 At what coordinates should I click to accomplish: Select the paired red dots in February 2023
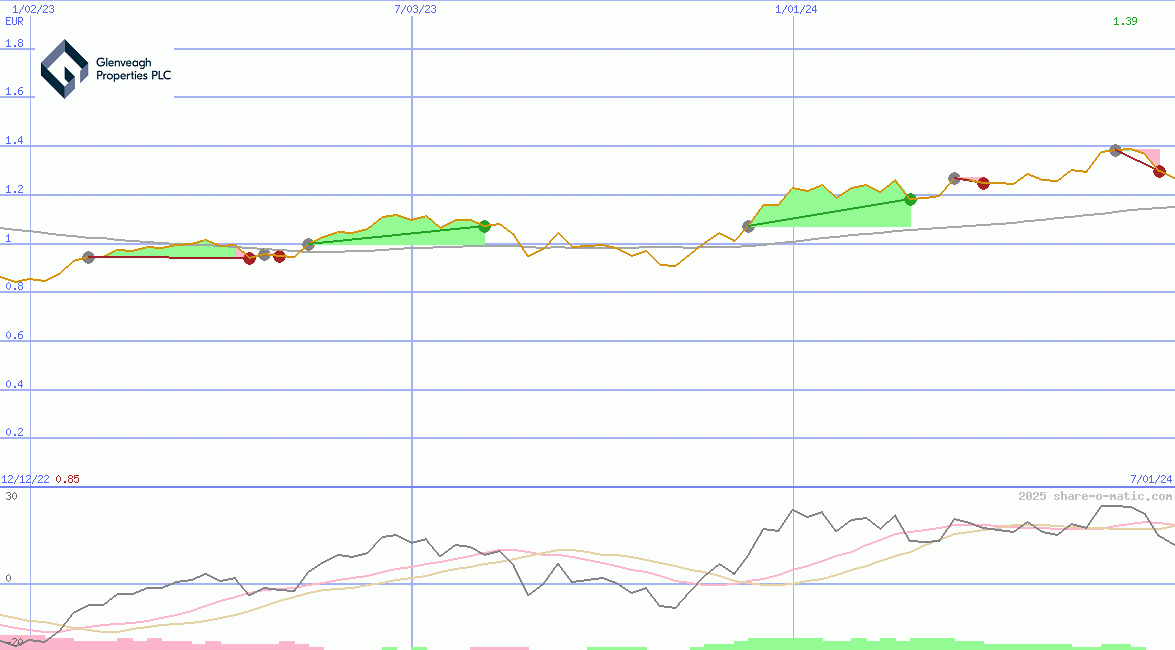(263, 257)
